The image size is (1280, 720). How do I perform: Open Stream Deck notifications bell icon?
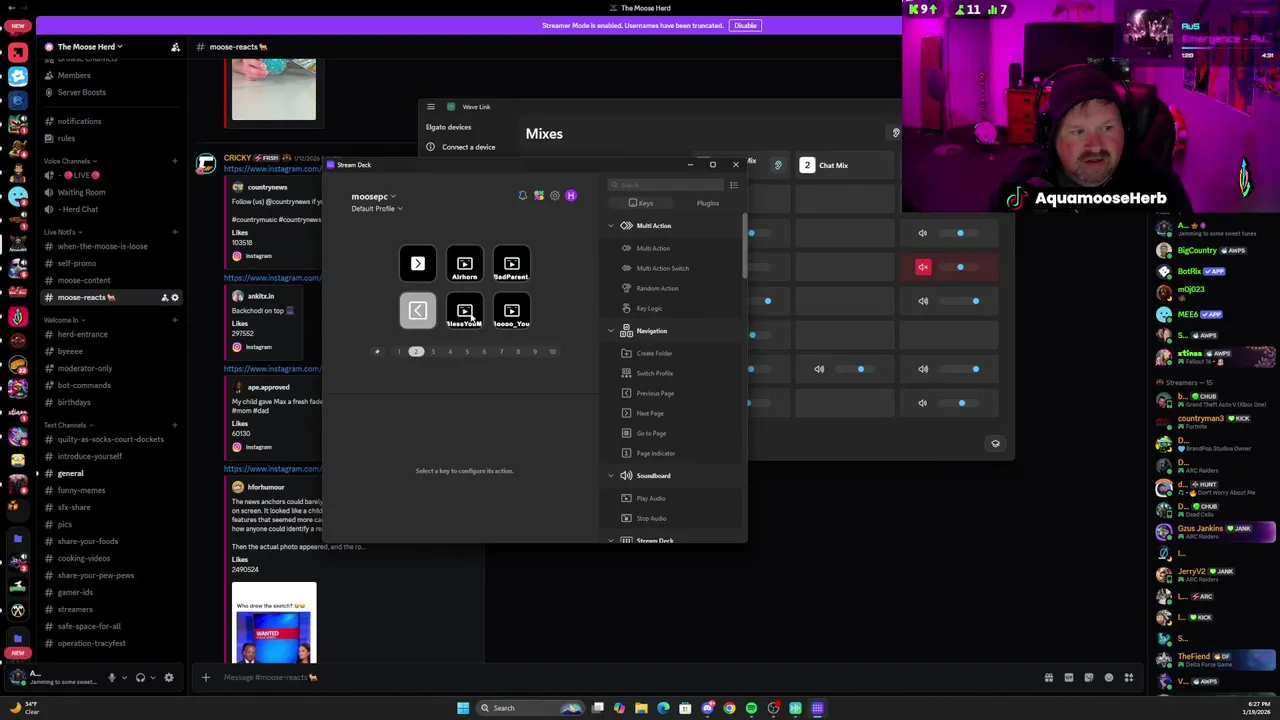point(522,196)
